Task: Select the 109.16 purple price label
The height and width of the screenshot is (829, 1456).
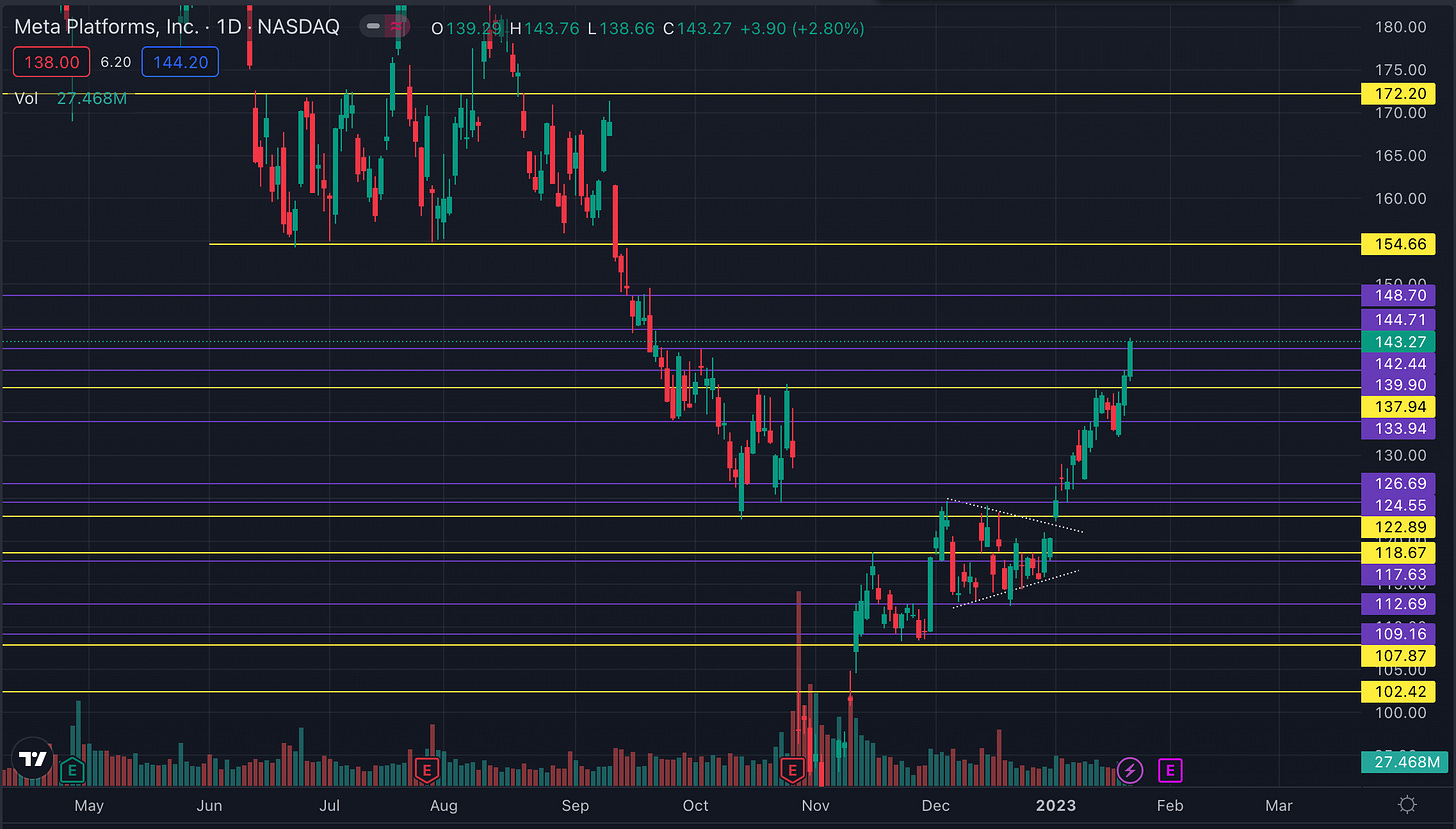Action: click(x=1399, y=634)
